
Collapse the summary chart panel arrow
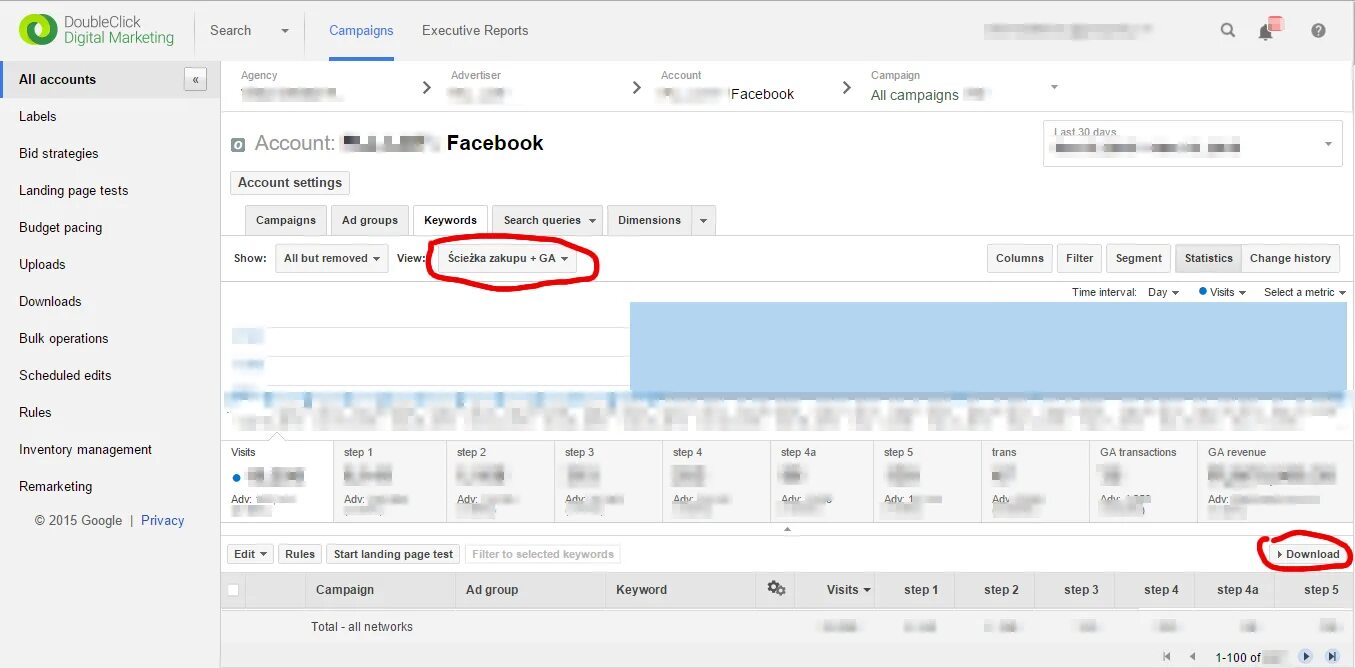787,529
